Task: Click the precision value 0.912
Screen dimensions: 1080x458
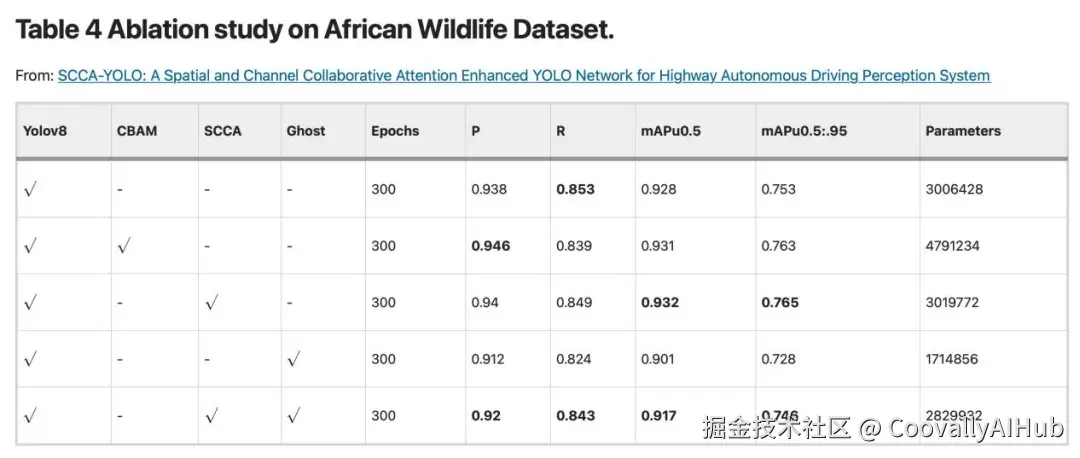Action: [488, 359]
